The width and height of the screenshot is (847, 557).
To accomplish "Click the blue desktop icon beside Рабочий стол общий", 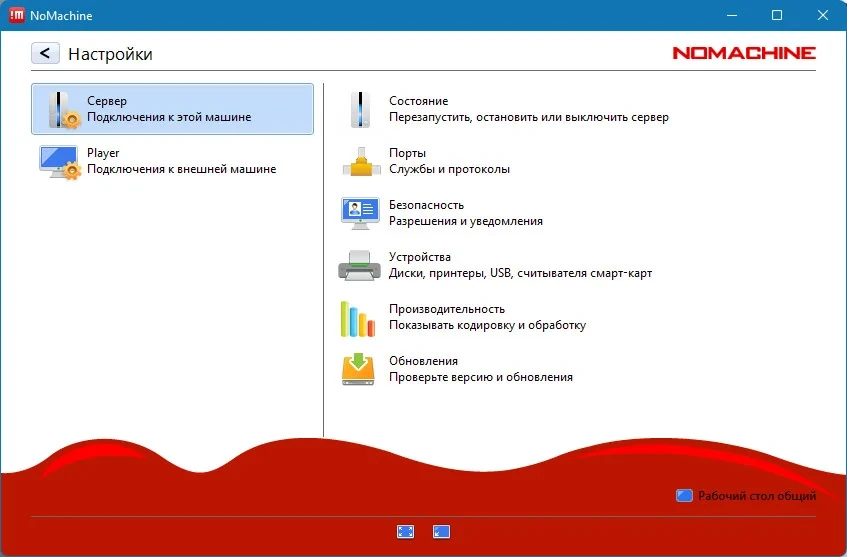I will point(684,495).
